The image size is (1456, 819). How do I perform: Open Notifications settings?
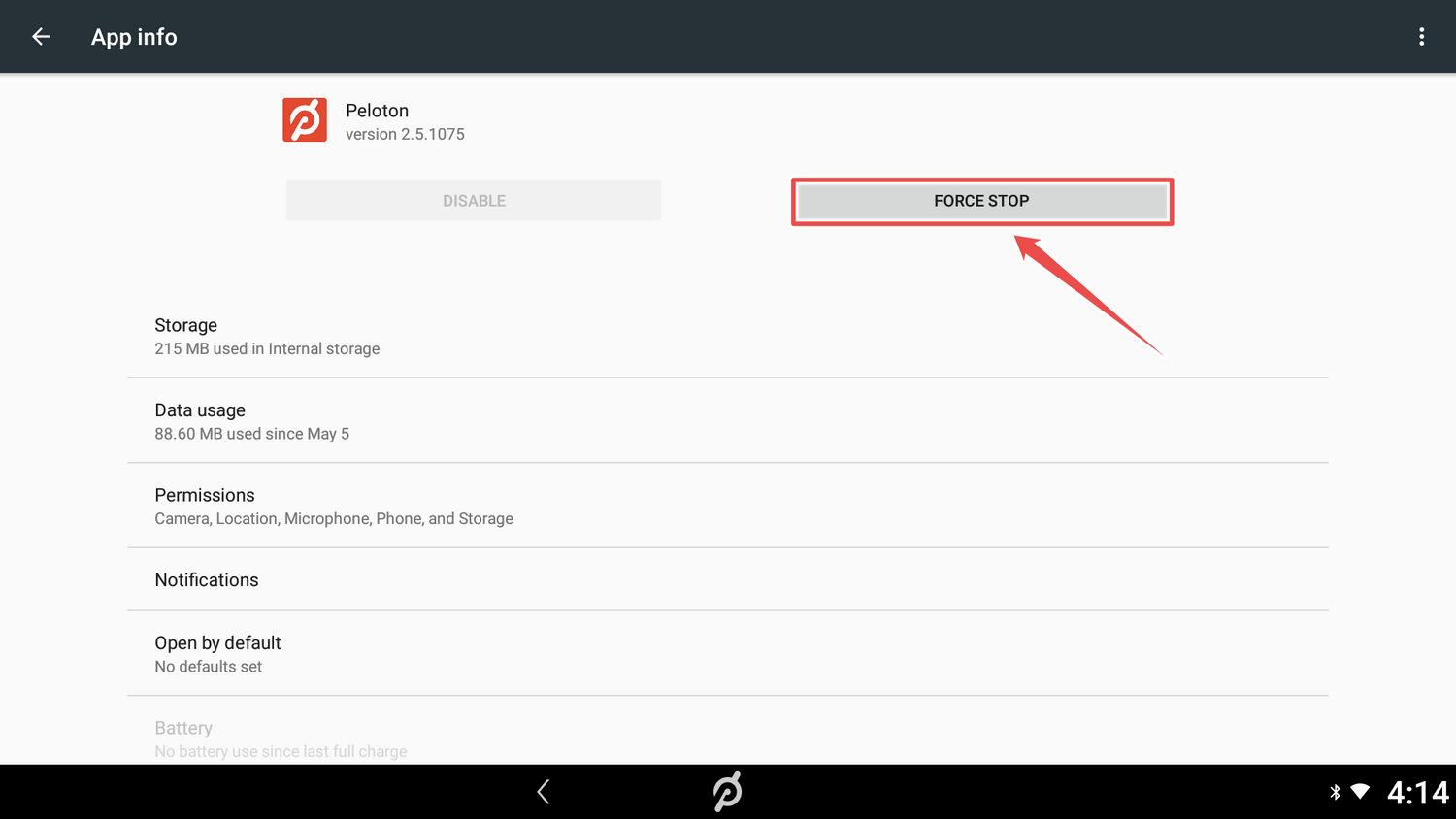tap(728, 579)
